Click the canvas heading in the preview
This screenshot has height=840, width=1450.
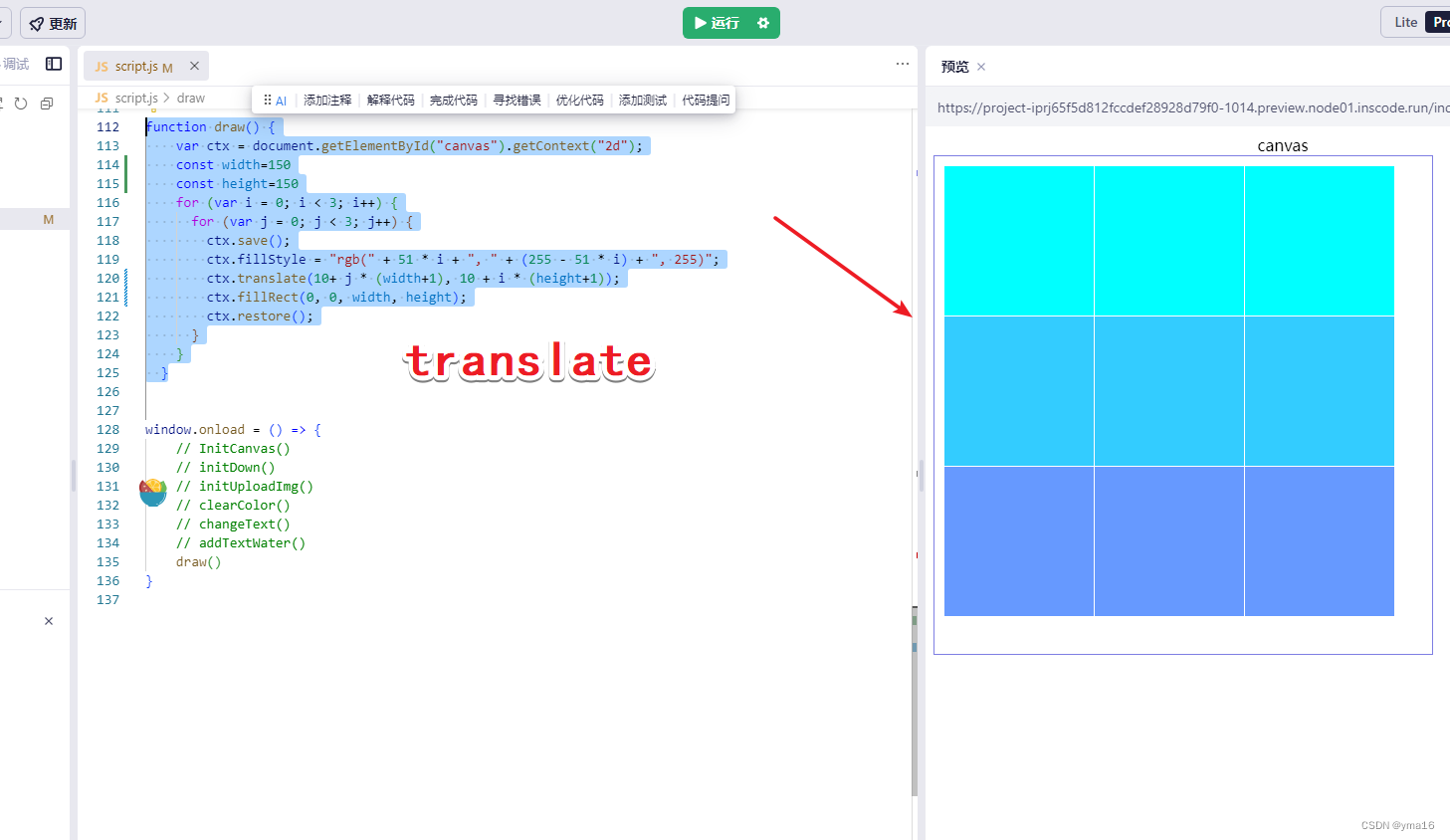1283,145
